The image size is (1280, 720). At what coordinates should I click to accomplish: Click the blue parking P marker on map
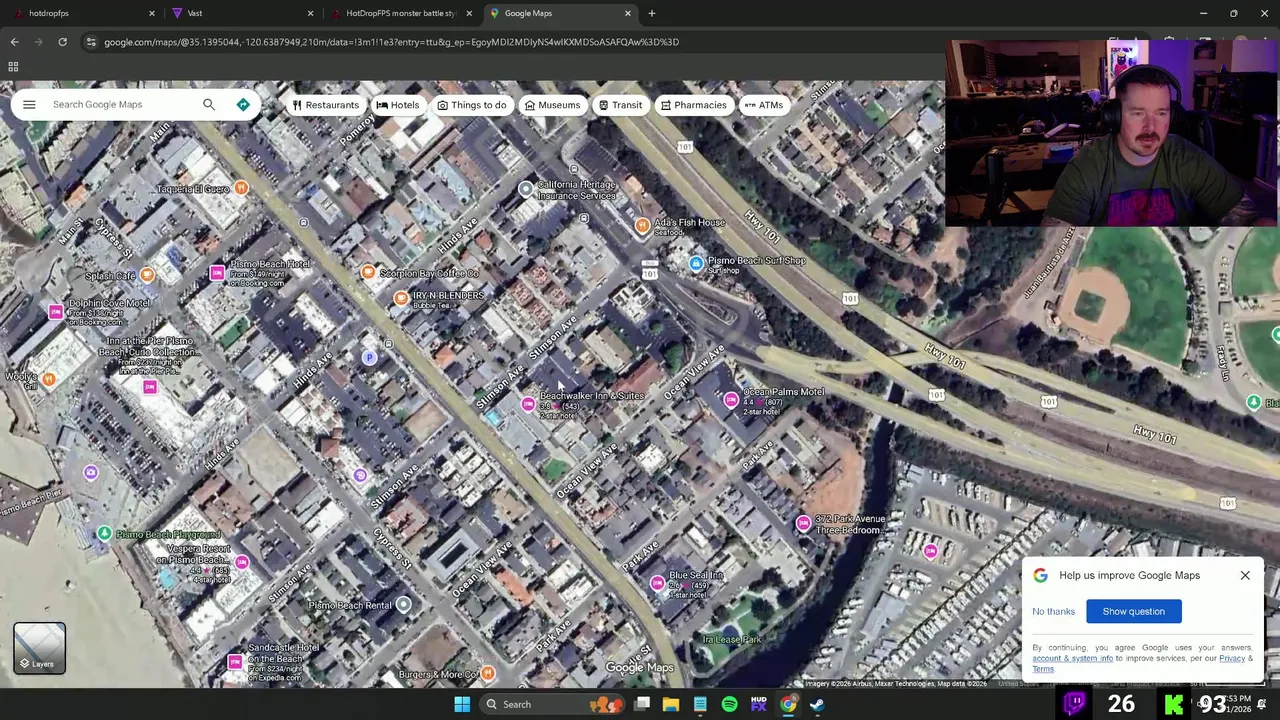[x=369, y=357]
